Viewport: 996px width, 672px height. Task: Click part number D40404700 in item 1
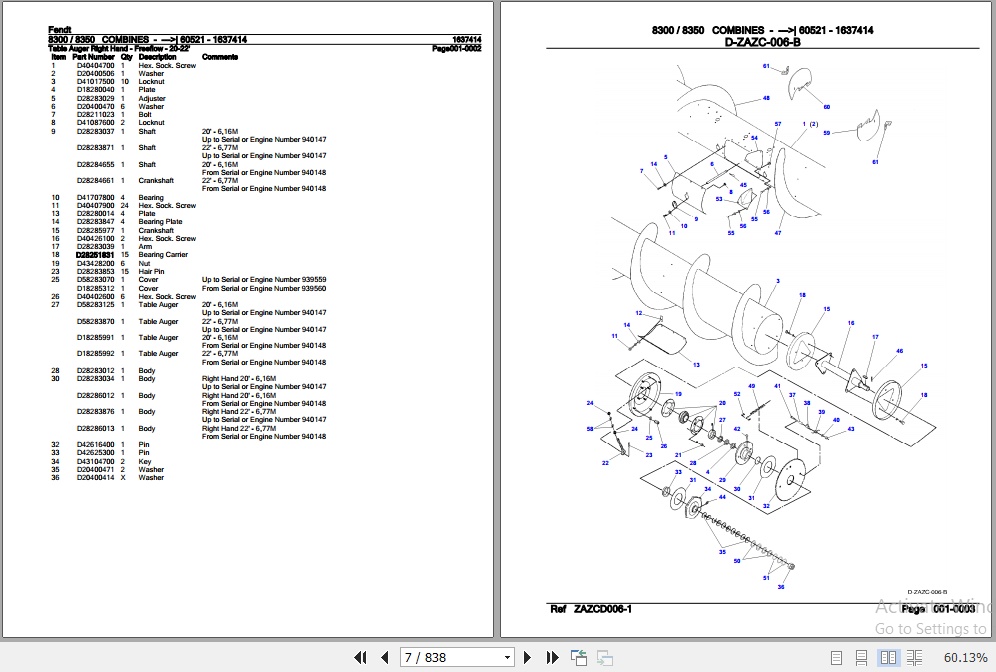(x=95, y=65)
